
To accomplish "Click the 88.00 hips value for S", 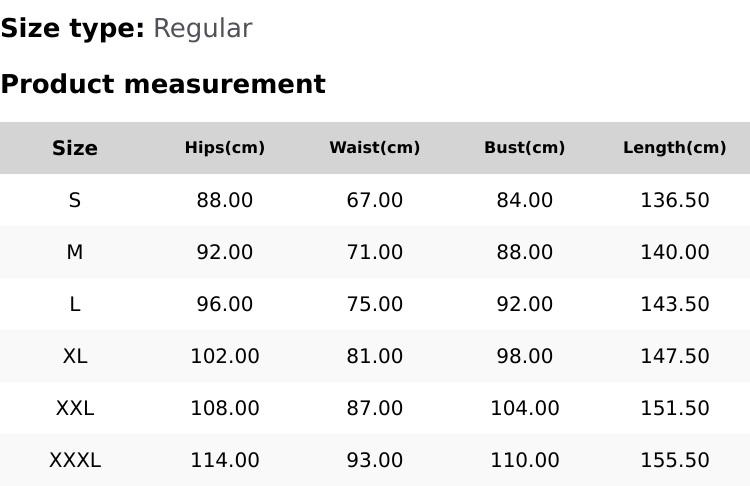I will (x=225, y=200).
